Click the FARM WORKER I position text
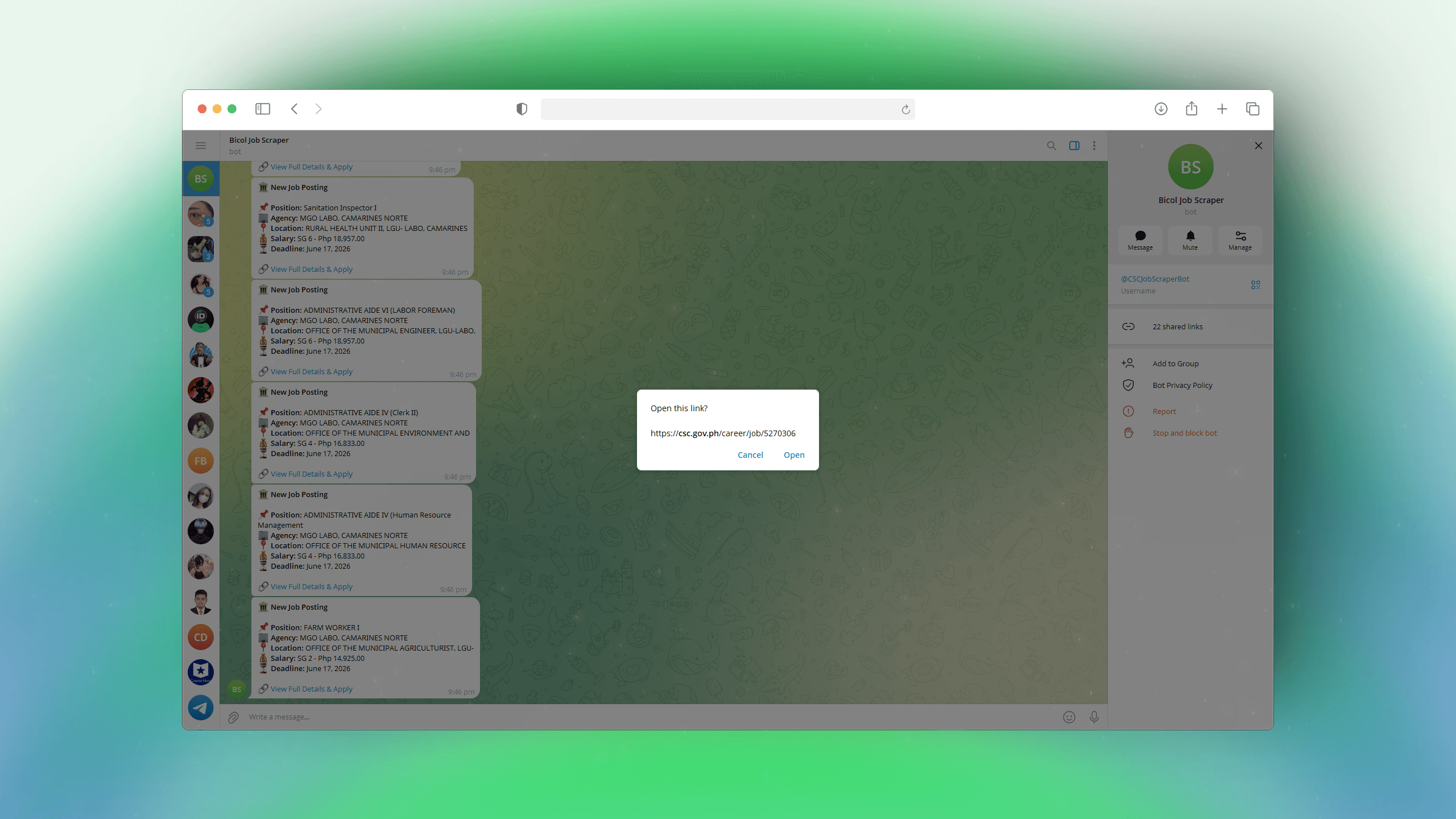The width and height of the screenshot is (1456, 819). 332,627
